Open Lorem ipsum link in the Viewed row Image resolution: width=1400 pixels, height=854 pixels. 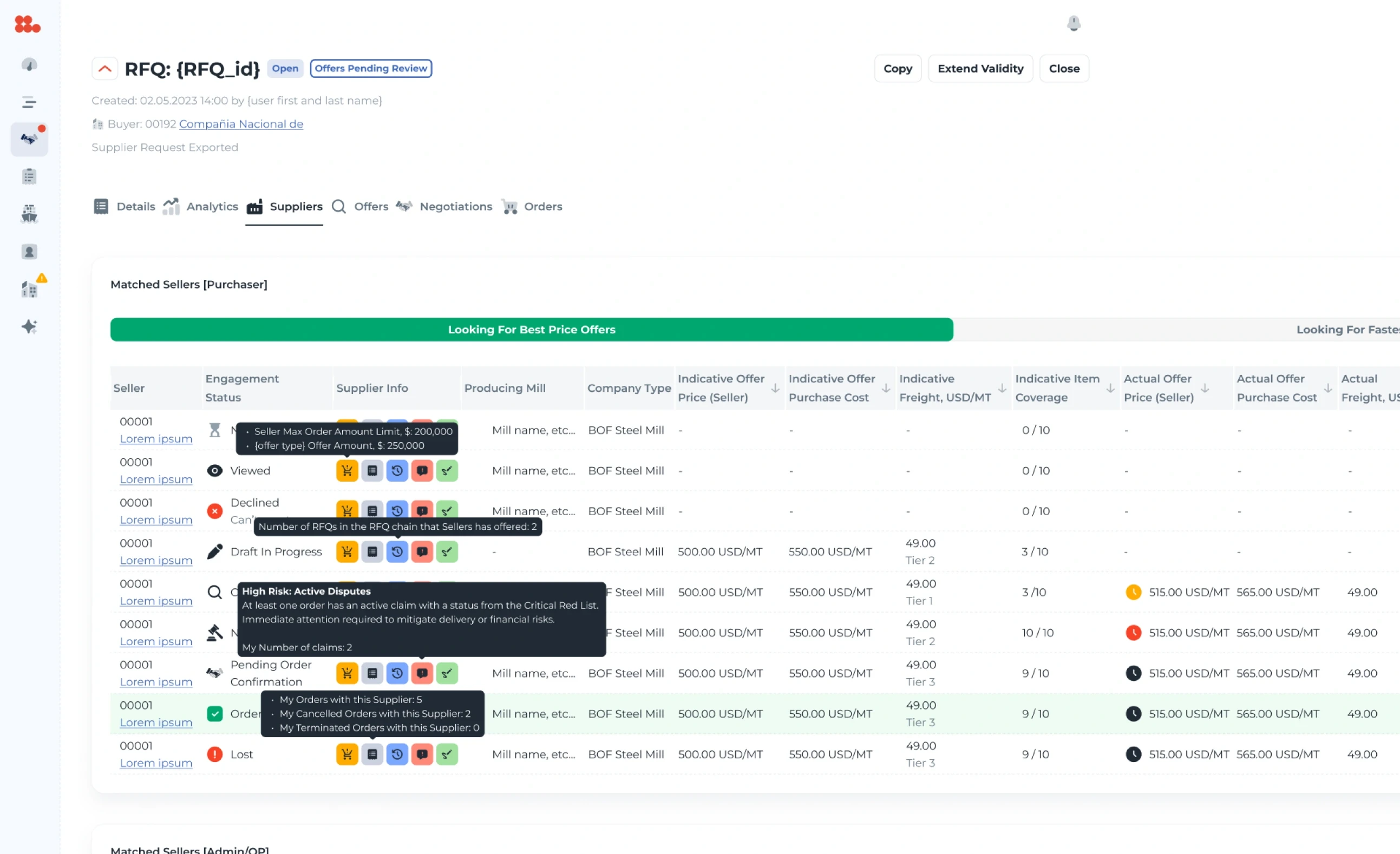[x=156, y=479]
